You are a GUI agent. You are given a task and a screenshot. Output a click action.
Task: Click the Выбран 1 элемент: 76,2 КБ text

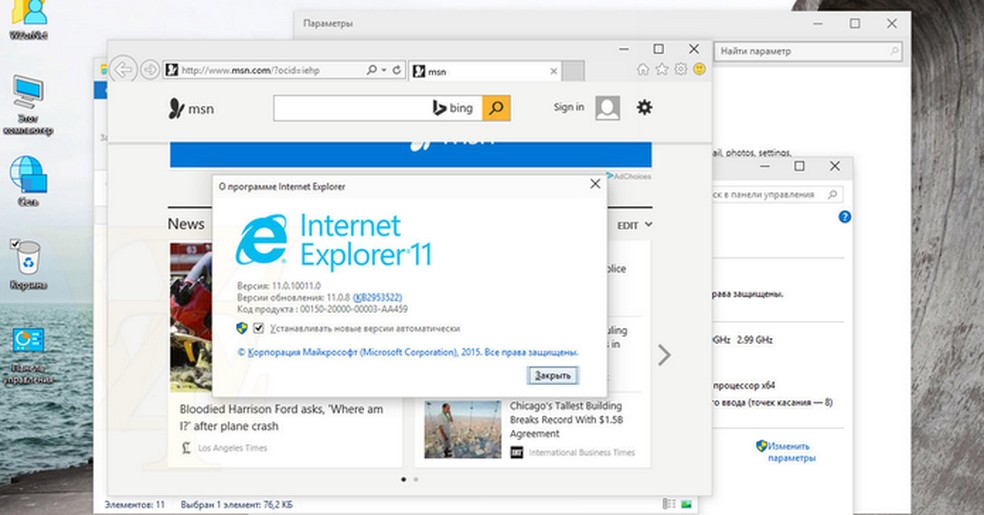coord(237,504)
